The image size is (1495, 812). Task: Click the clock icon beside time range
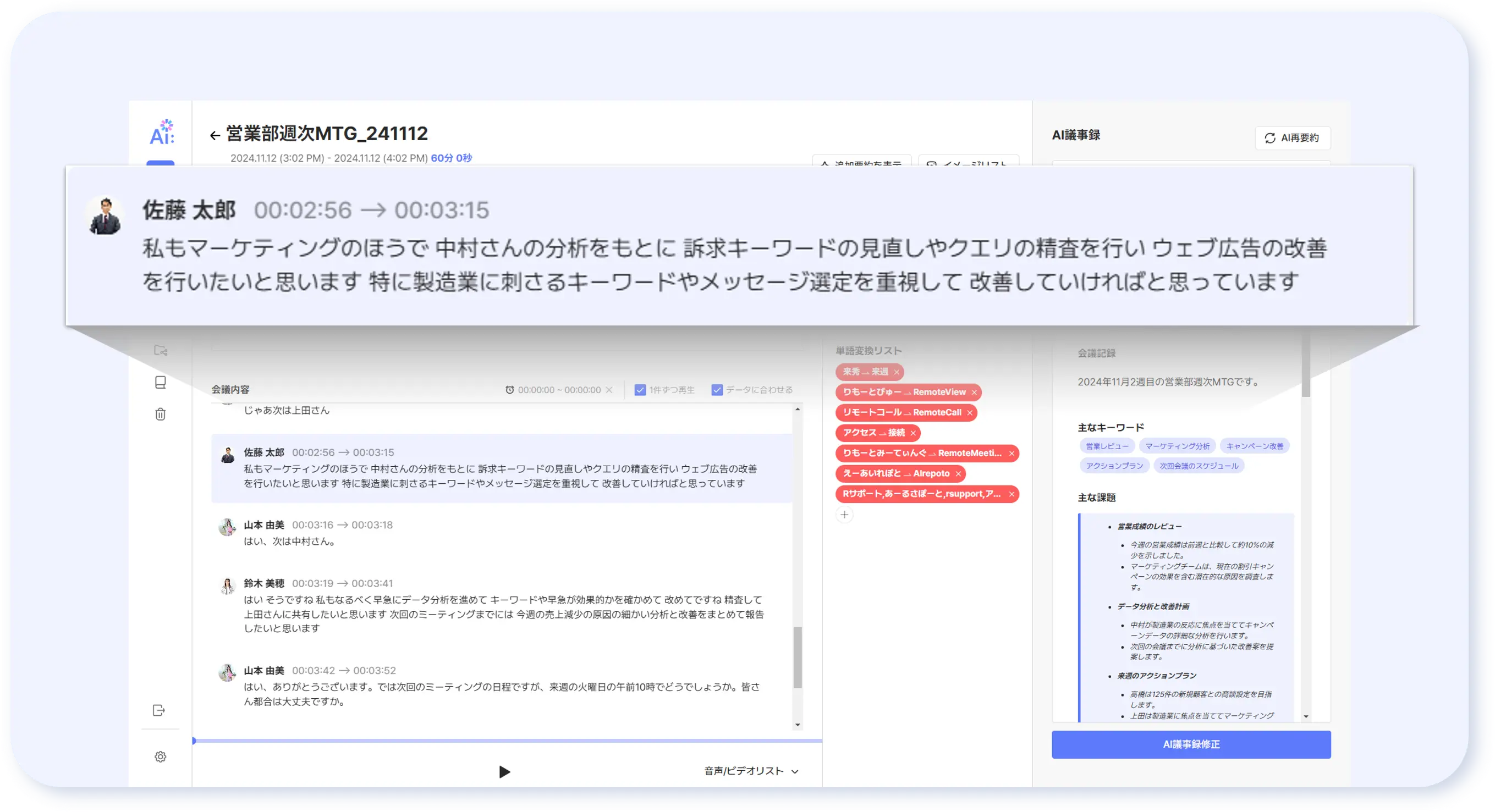509,390
